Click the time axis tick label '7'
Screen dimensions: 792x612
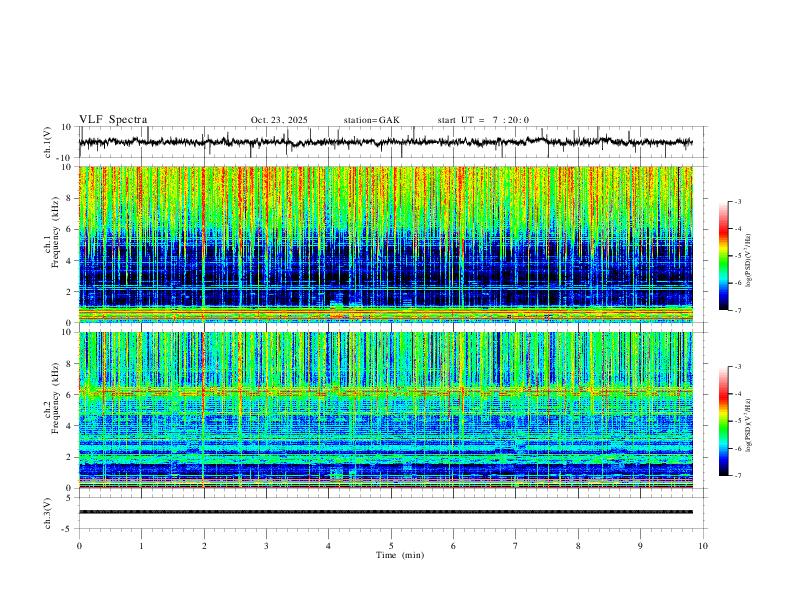click(516, 546)
